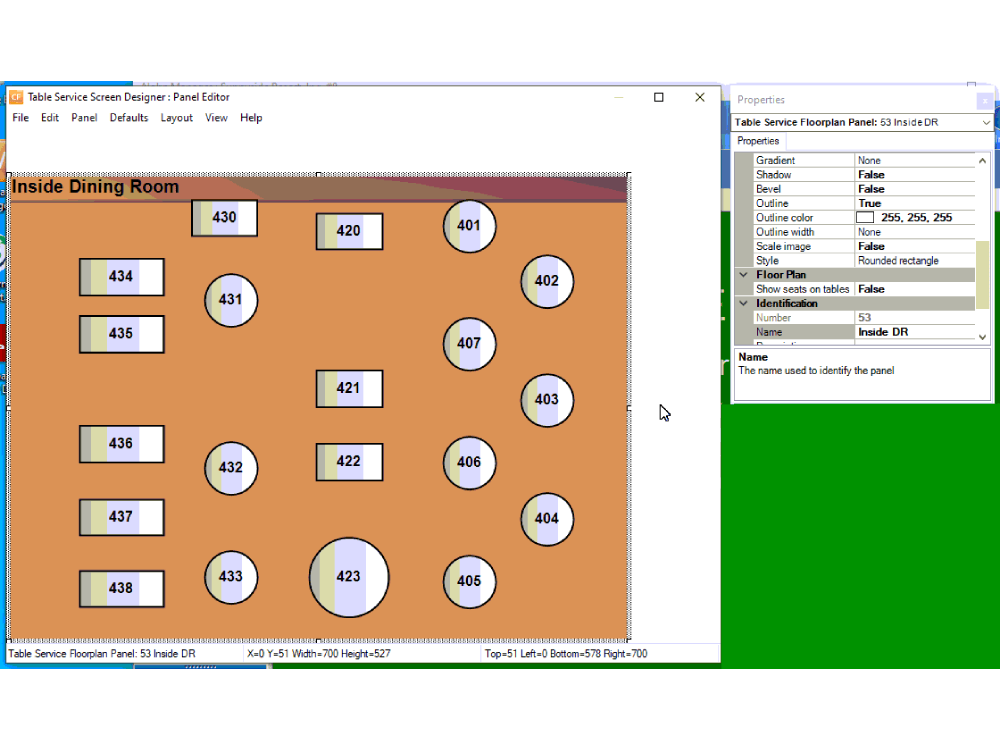
Task: Select the Gradient value None
Action: pos(915,161)
